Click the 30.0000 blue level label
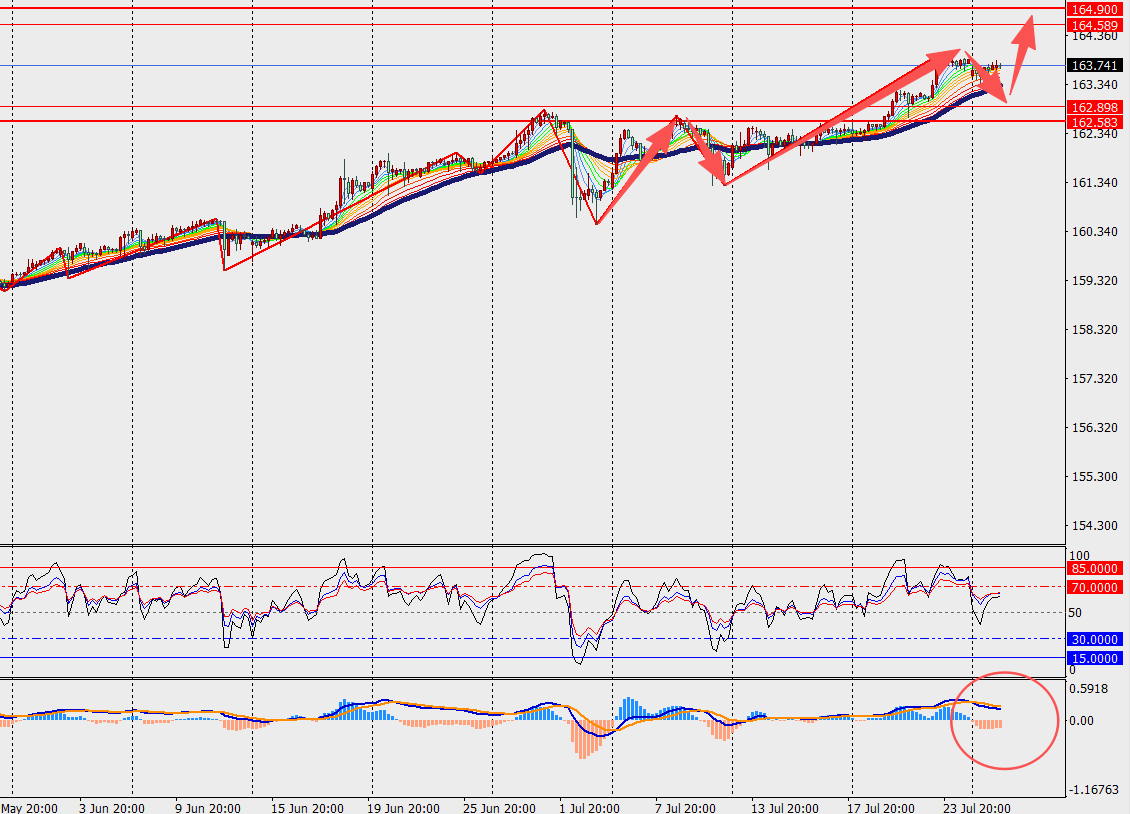The height and width of the screenshot is (814, 1130). [x=1094, y=639]
